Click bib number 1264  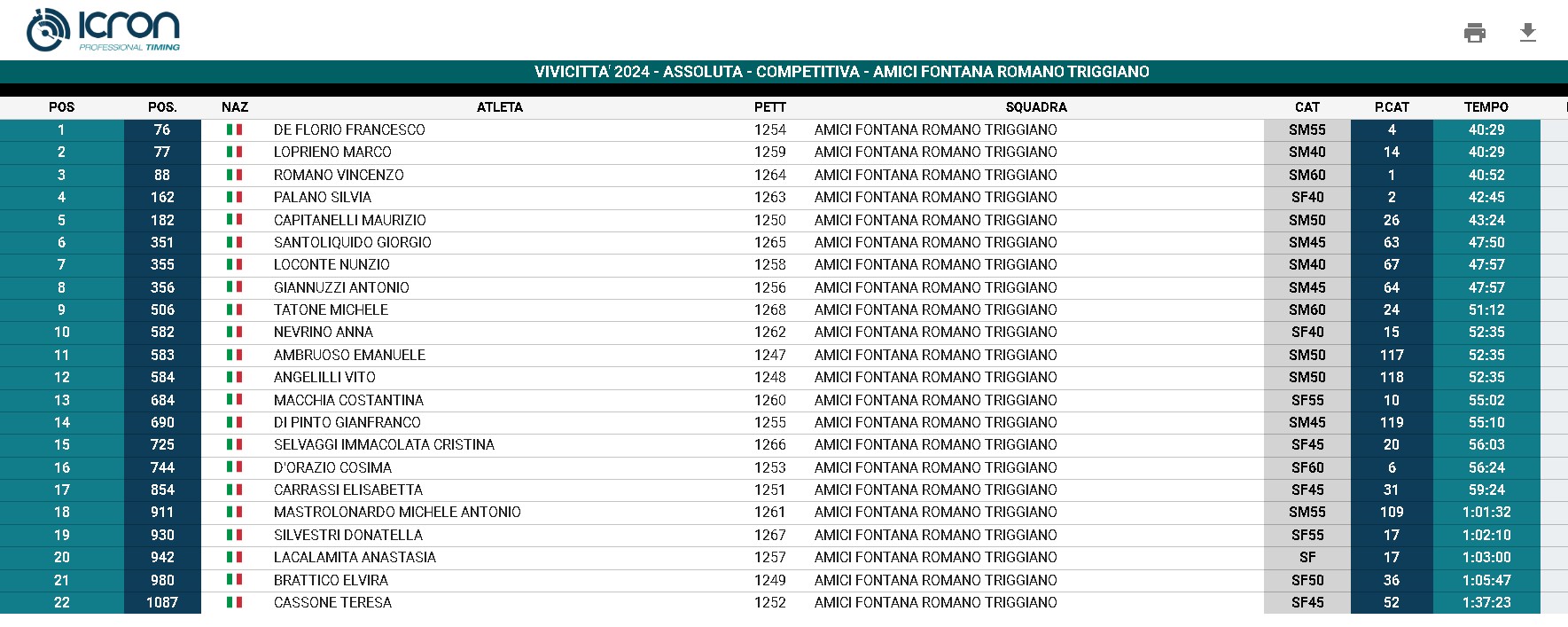coord(770,175)
